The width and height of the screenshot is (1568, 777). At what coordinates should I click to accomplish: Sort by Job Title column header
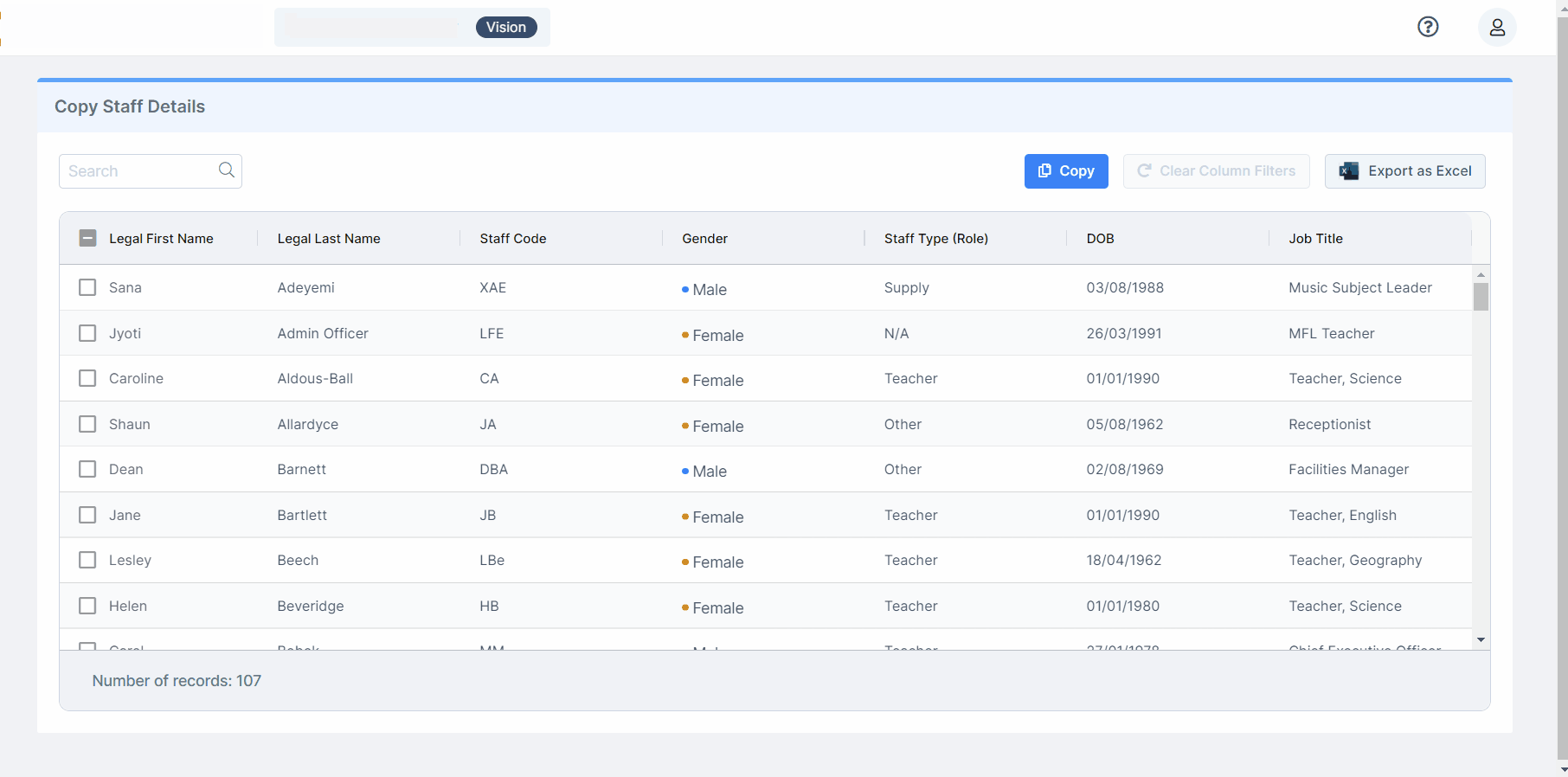(x=1315, y=239)
